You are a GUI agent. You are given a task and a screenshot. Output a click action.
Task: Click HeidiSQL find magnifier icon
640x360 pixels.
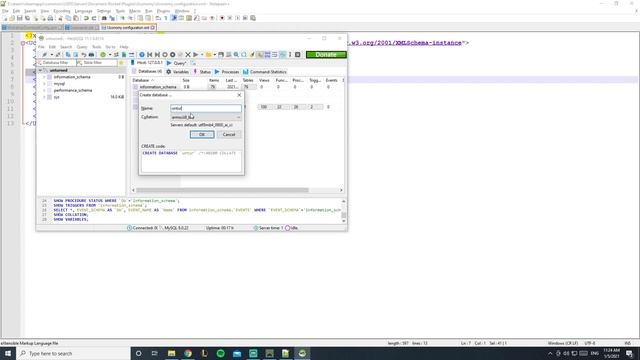click(x=236, y=55)
